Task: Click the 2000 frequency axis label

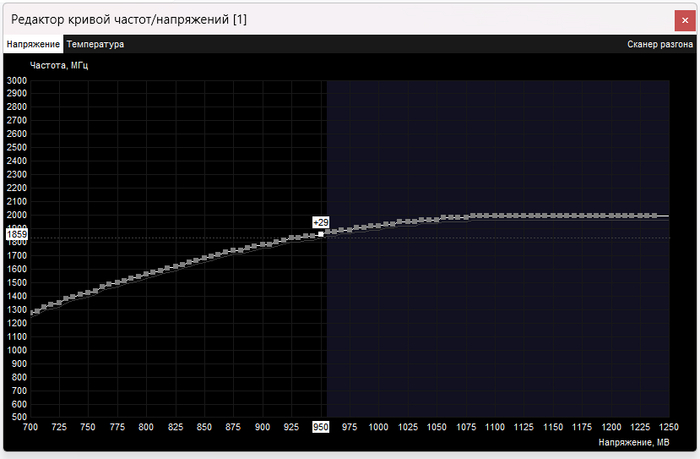Action: coord(17,215)
